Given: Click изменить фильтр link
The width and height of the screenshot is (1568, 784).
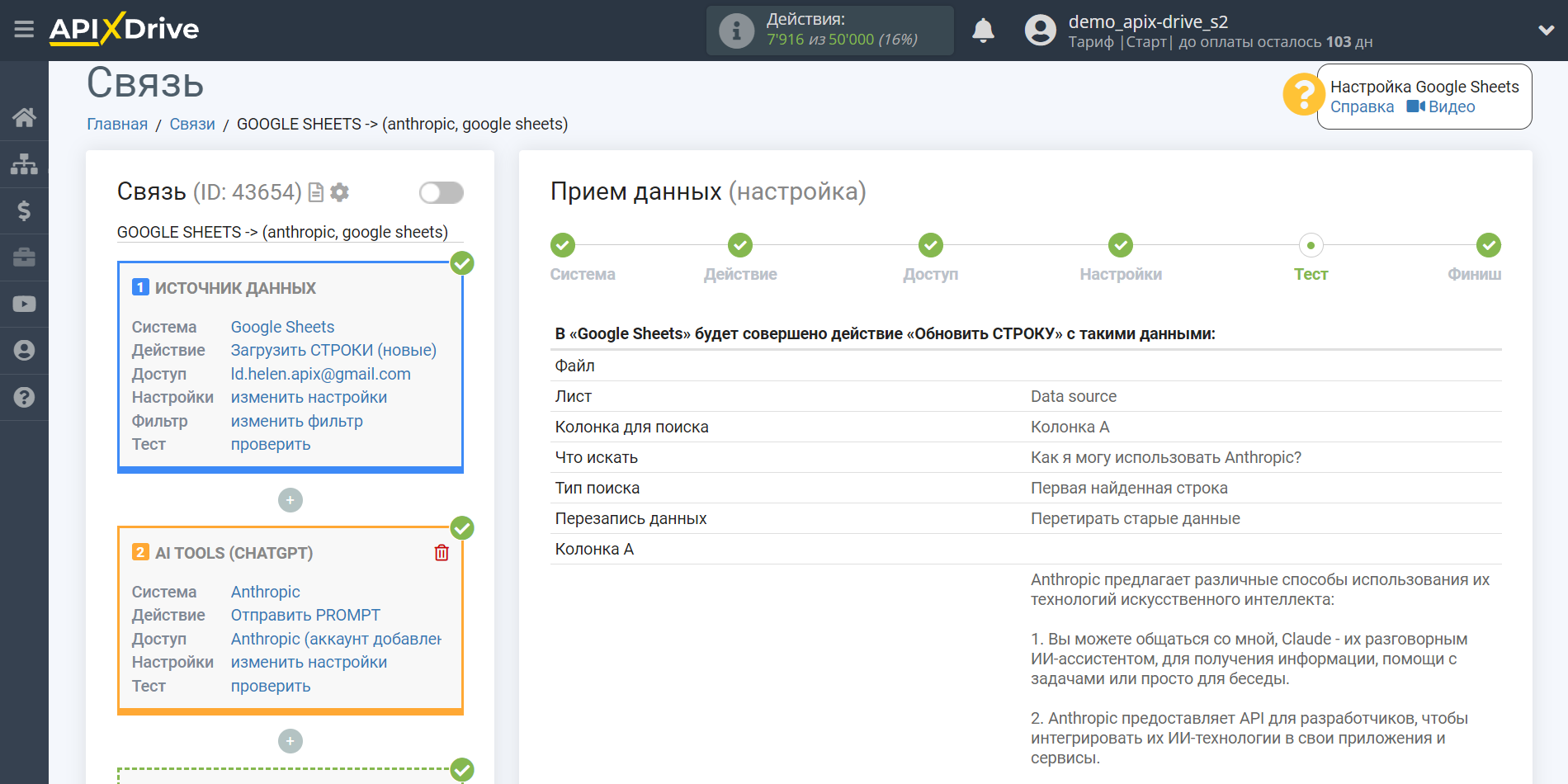Looking at the screenshot, I should click(x=296, y=422).
